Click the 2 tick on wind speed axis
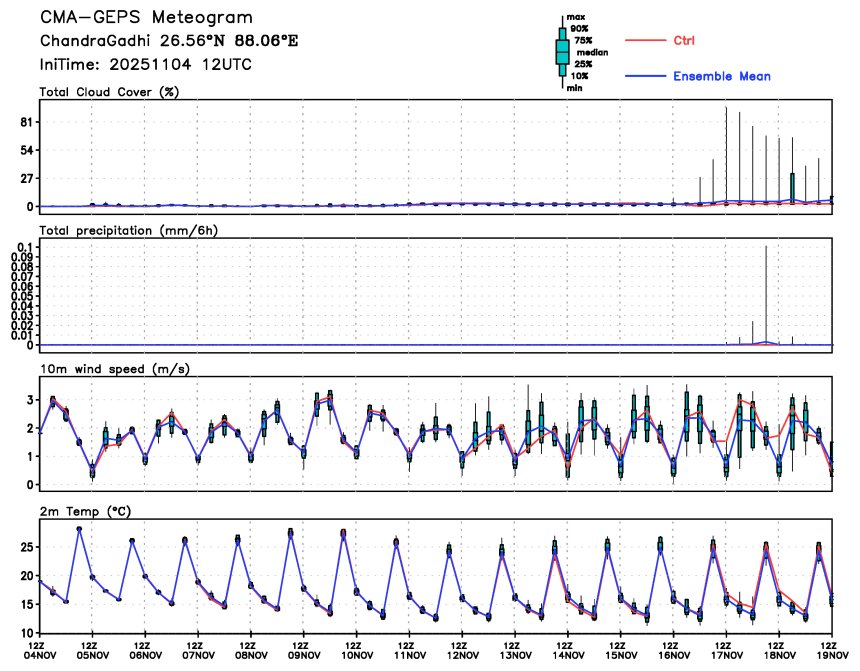Viewport: 860px width, 671px height. [30, 428]
